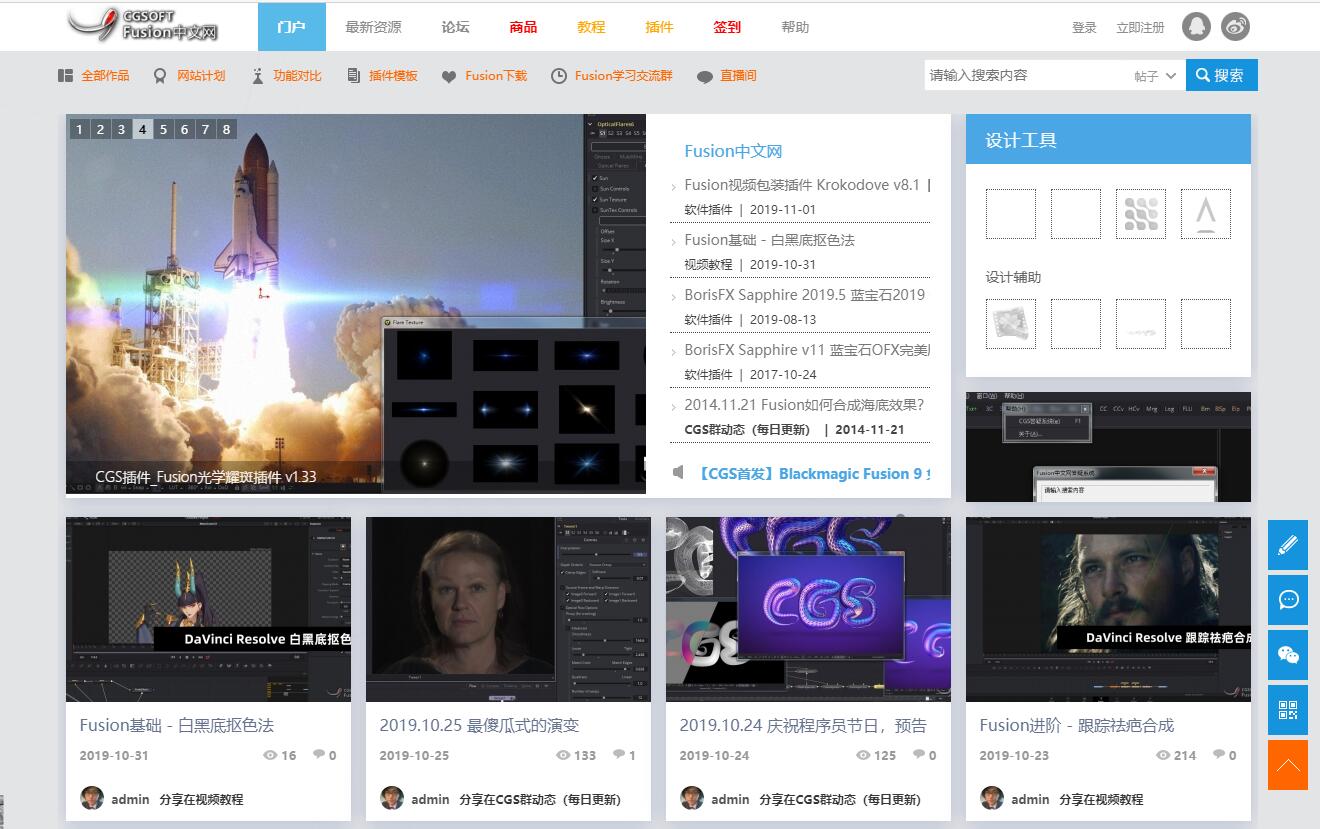Open the sidebar Fusion software screenshot thumbnail
1320x829 pixels.
(x=1108, y=447)
